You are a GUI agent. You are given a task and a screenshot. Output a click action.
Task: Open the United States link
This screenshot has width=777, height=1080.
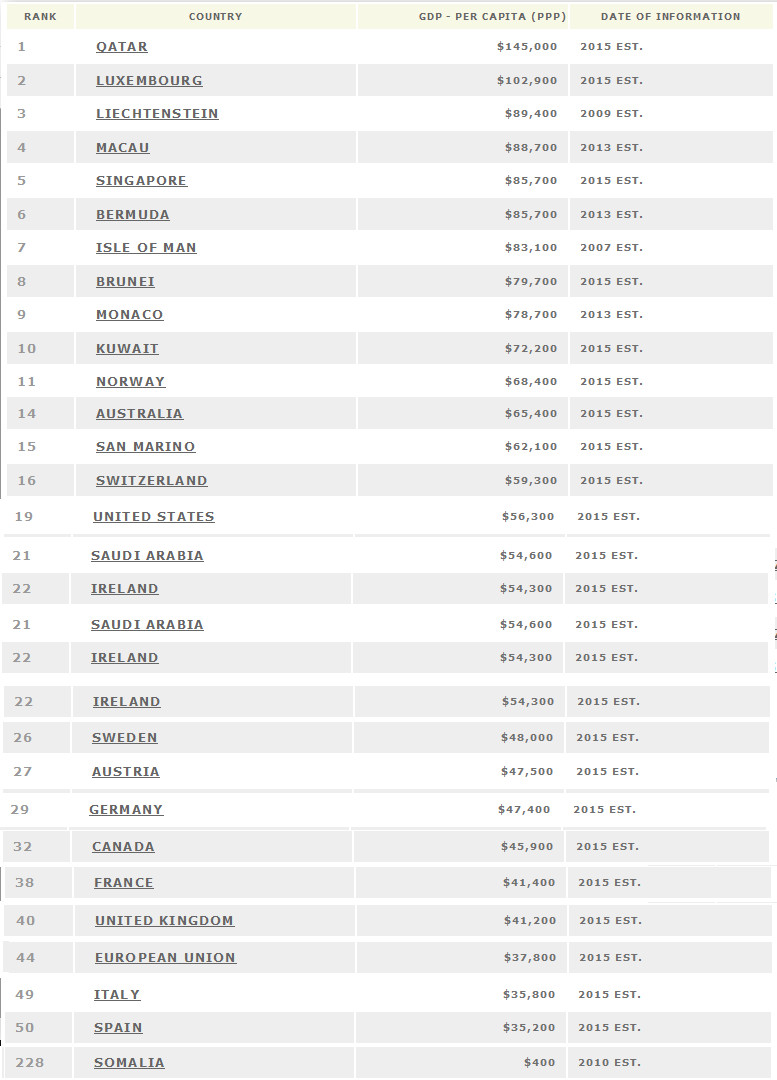[154, 516]
